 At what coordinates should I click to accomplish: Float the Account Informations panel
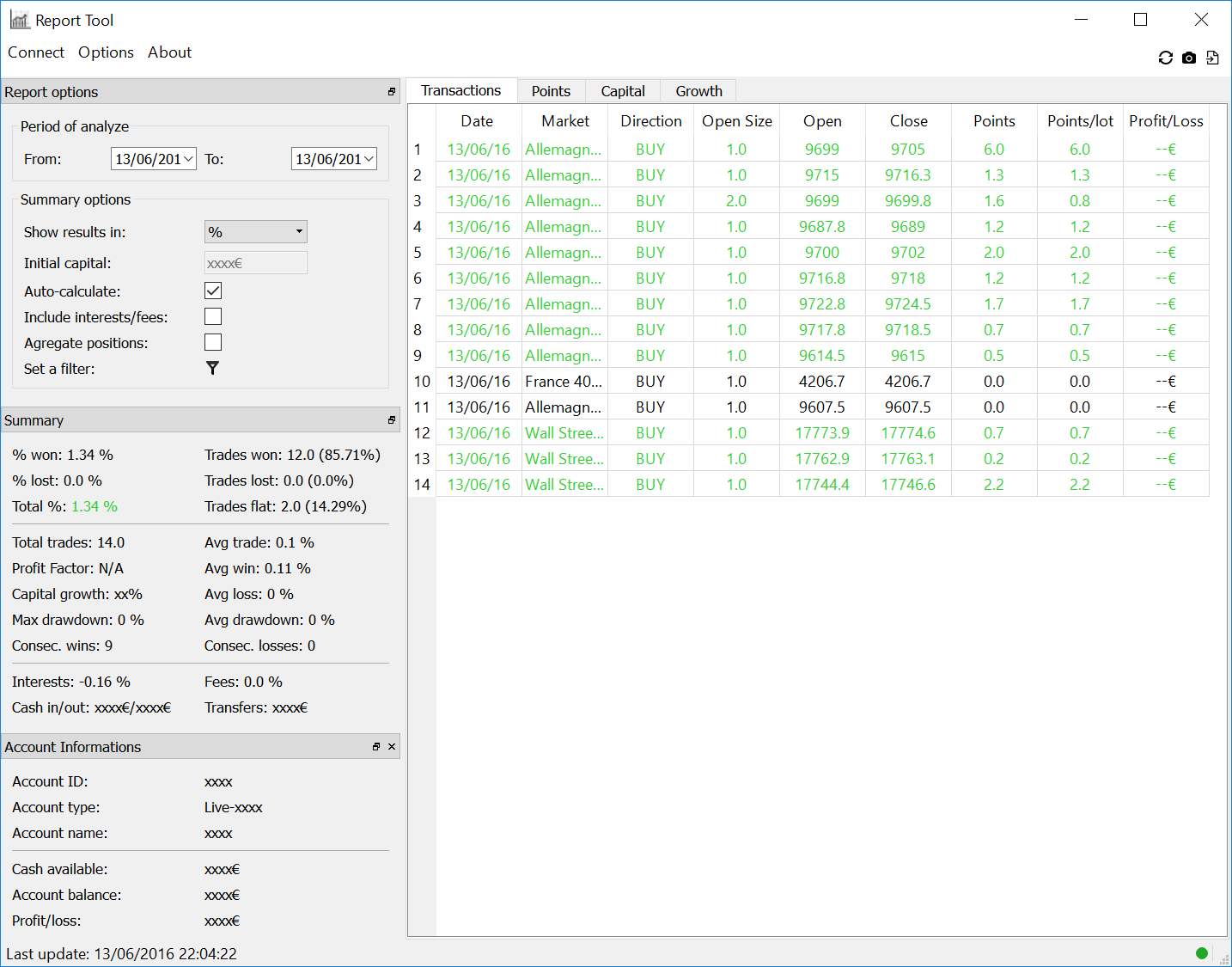[376, 747]
